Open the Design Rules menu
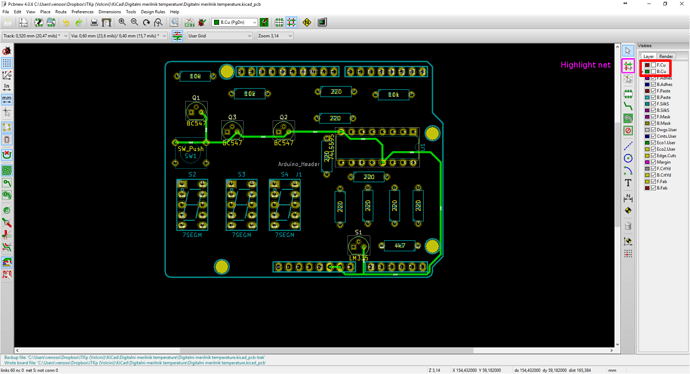The width and height of the screenshot is (690, 374). coord(153,12)
